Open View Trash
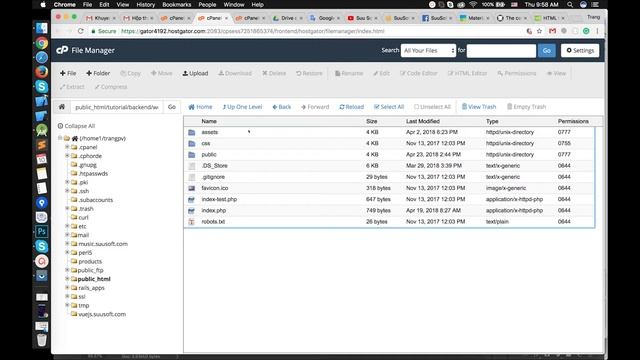This screenshot has height=360, width=640. (x=479, y=107)
